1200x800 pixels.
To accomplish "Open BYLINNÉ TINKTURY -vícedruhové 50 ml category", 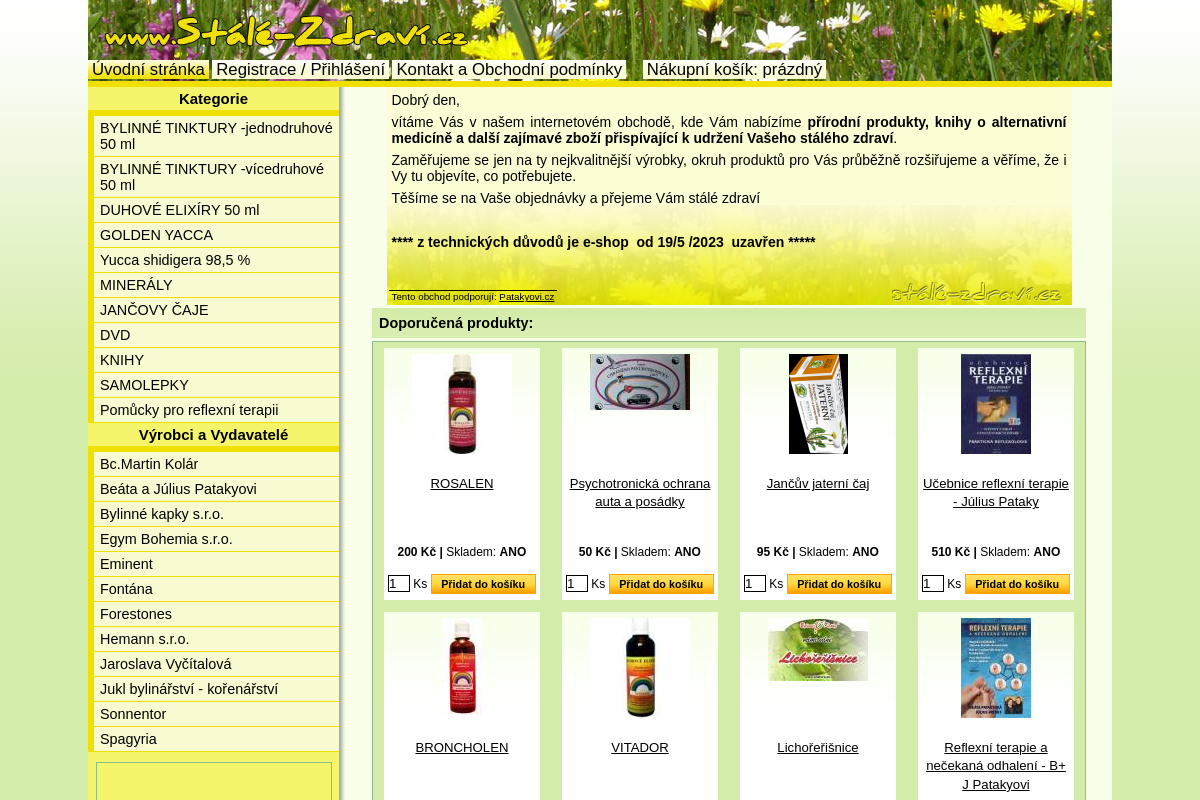I will pyautogui.click(x=217, y=177).
